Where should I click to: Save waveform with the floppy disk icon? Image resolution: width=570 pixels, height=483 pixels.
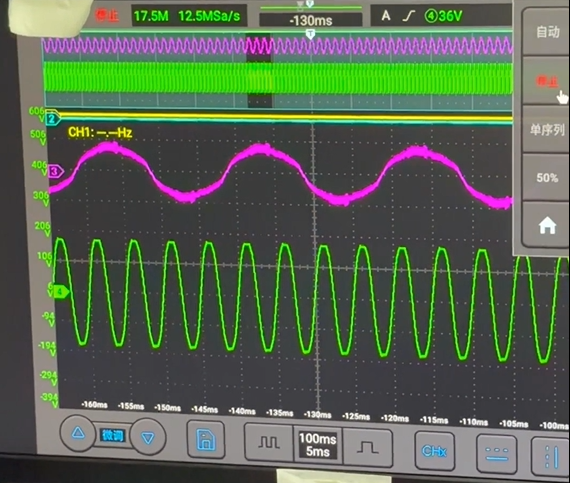point(206,440)
